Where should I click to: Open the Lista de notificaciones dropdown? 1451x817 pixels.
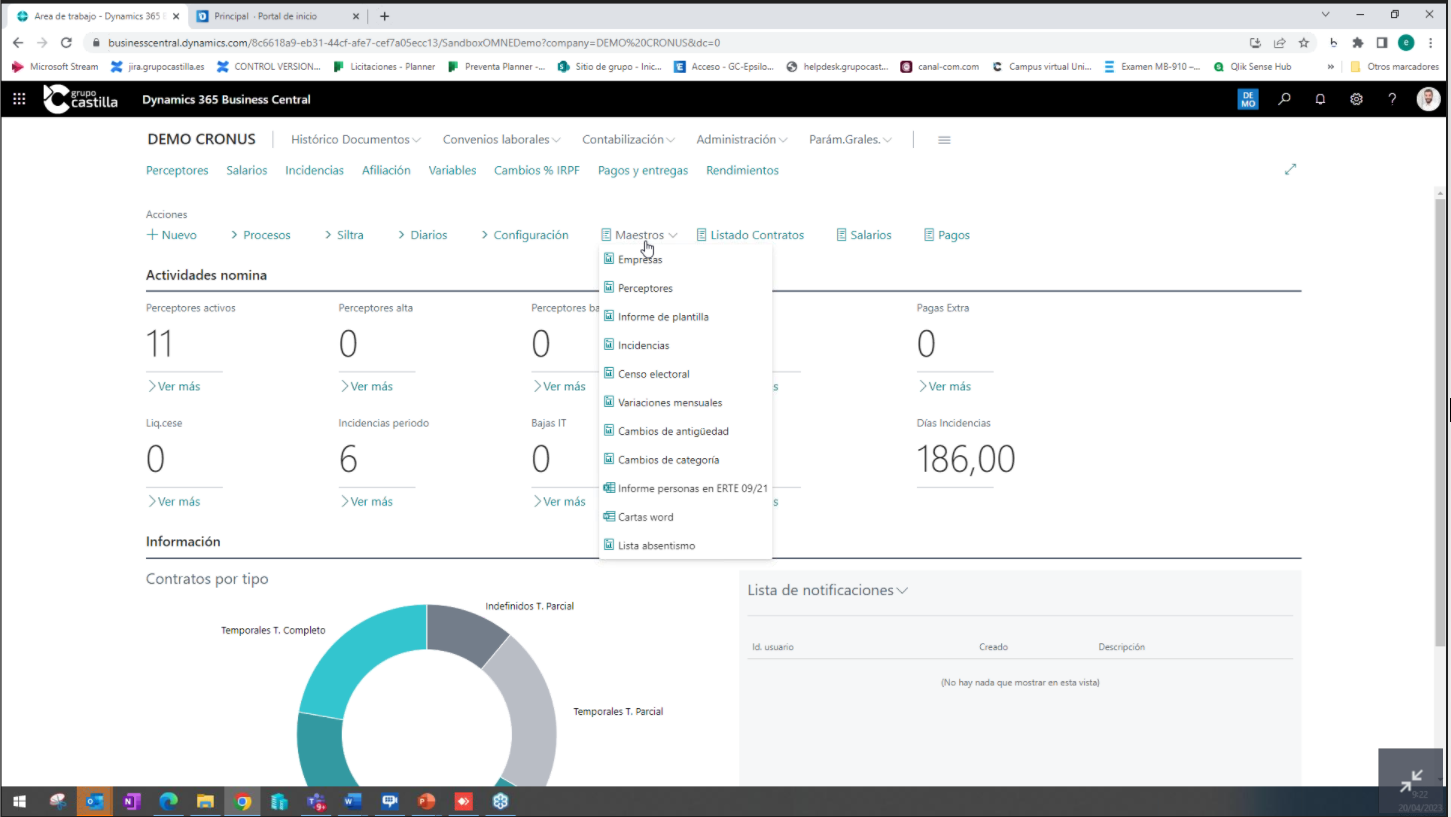pos(827,590)
